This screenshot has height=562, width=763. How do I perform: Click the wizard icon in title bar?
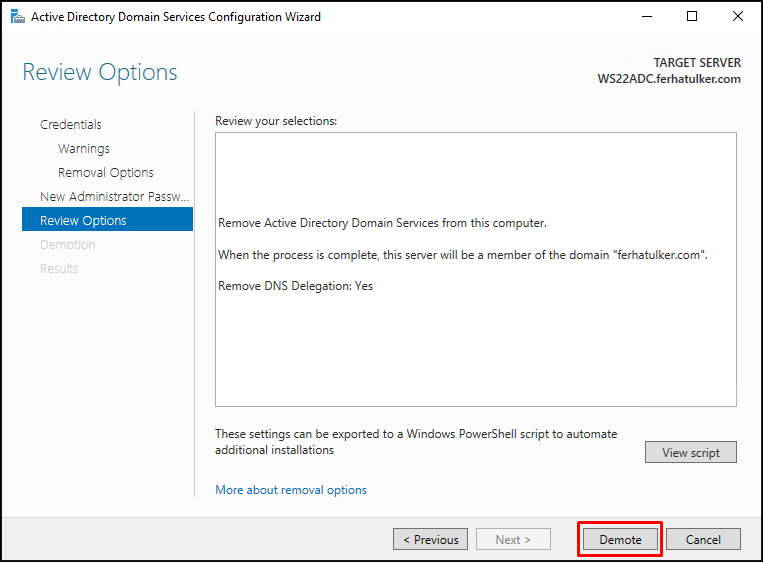tap(18, 17)
